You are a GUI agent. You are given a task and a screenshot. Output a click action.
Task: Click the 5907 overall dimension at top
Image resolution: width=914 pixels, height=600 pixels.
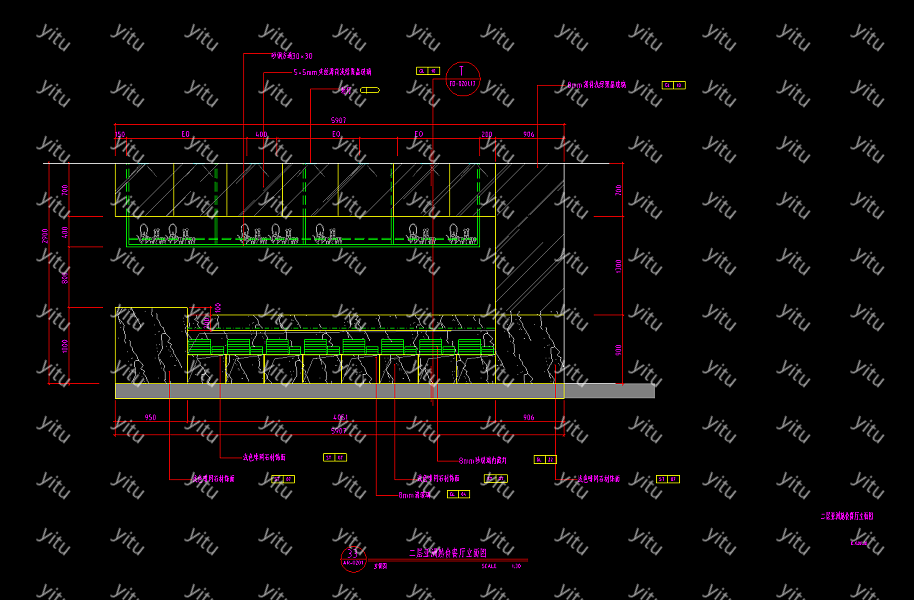(339, 120)
